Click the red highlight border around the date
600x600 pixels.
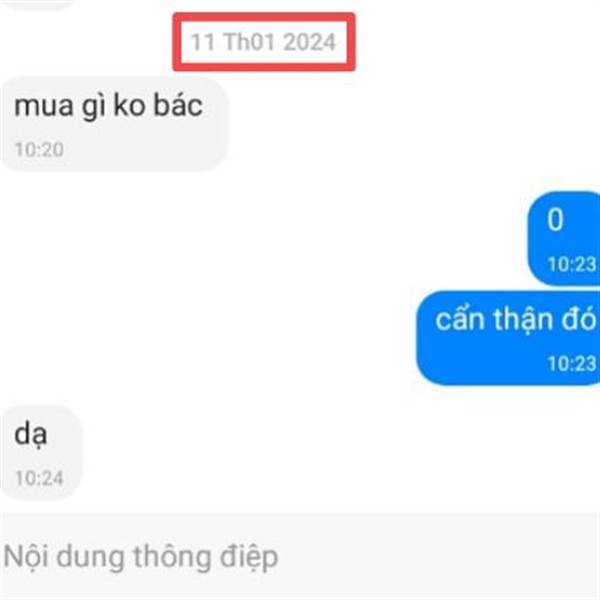(x=264, y=16)
